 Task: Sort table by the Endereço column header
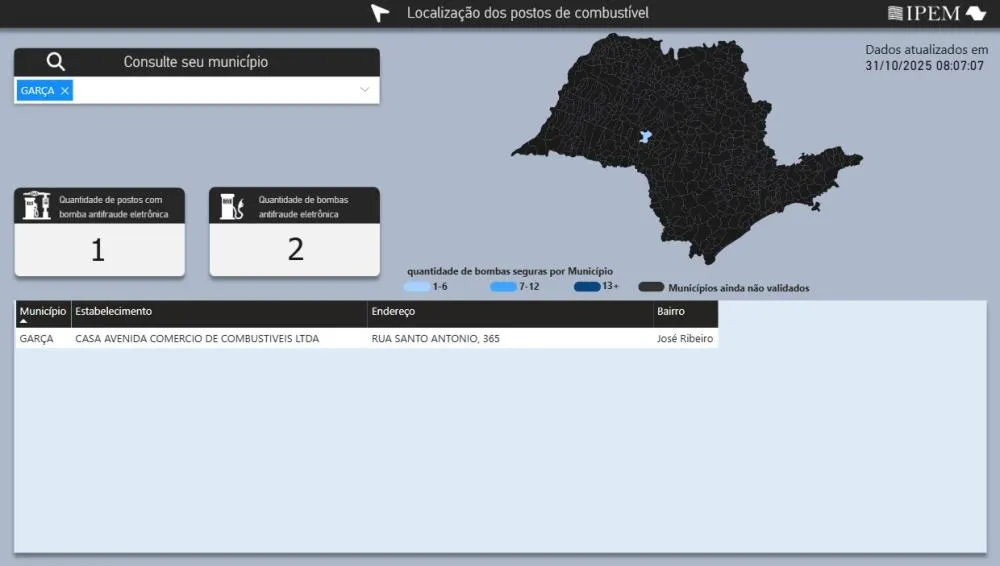click(x=393, y=312)
